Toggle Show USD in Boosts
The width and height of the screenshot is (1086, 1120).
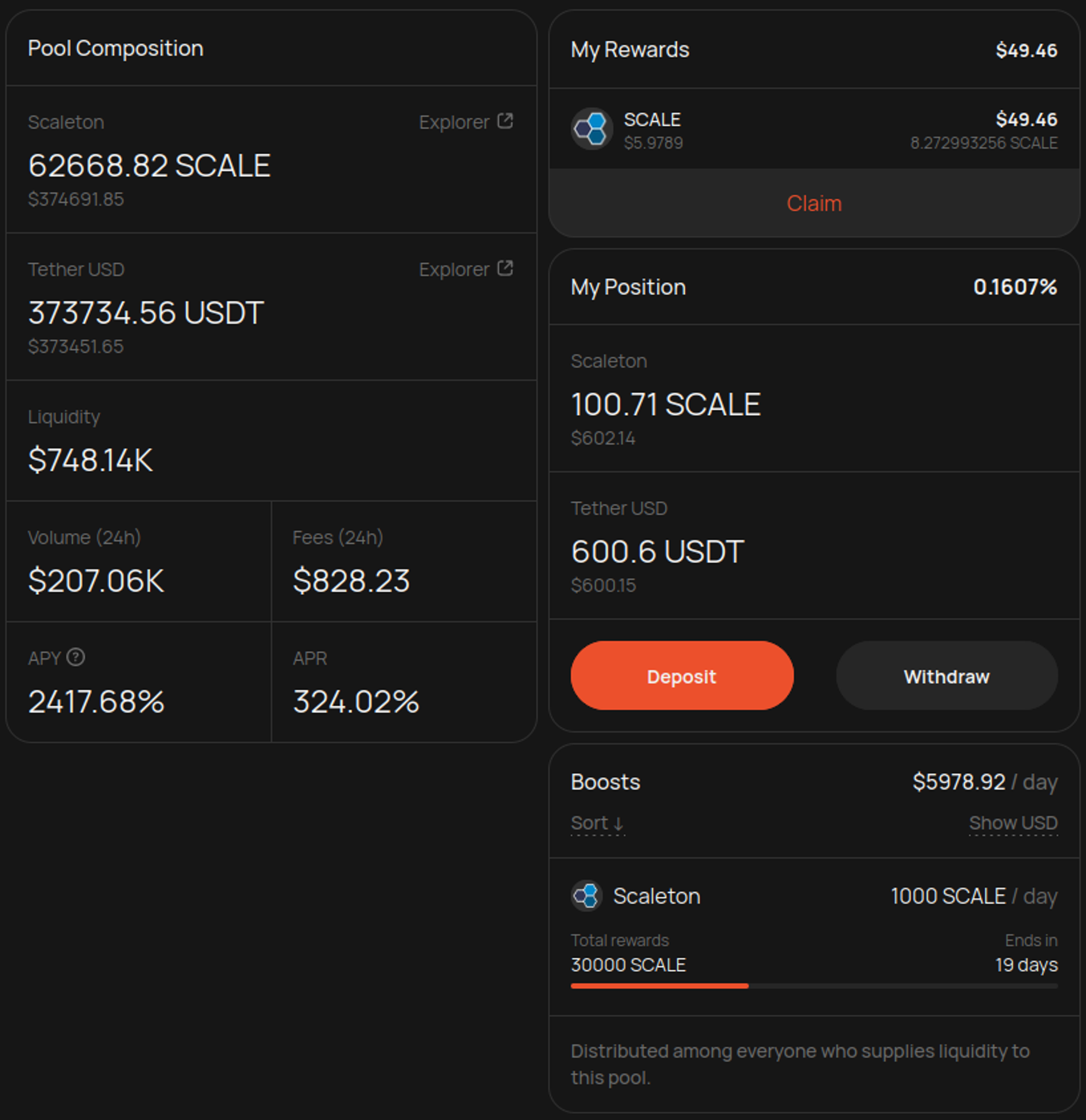coord(1013,823)
